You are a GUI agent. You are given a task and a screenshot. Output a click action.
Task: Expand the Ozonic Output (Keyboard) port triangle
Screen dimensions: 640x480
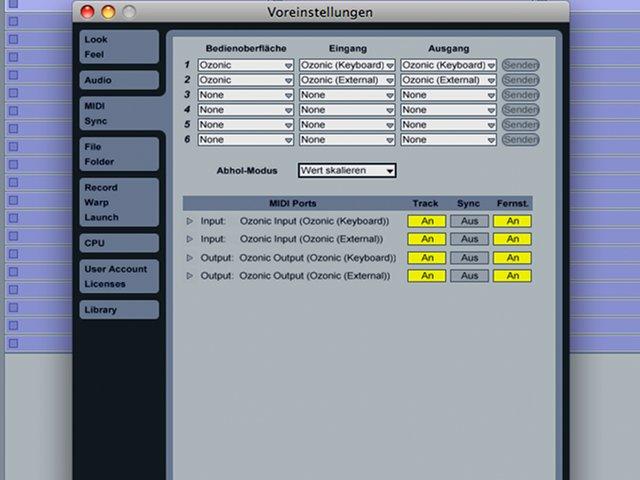189,258
